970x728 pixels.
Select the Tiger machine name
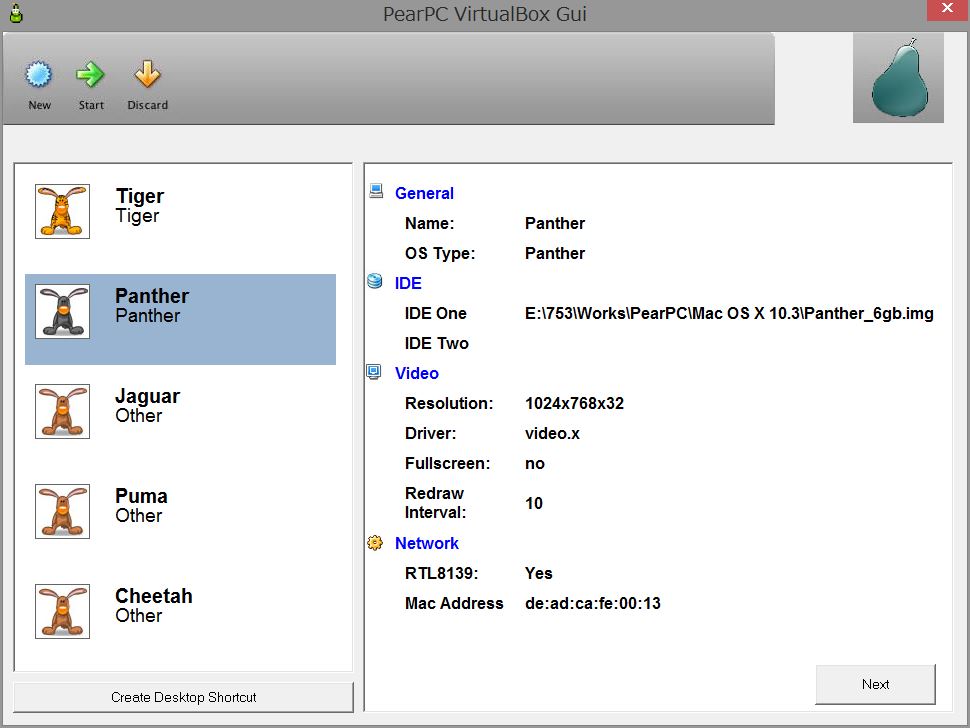click(x=140, y=196)
